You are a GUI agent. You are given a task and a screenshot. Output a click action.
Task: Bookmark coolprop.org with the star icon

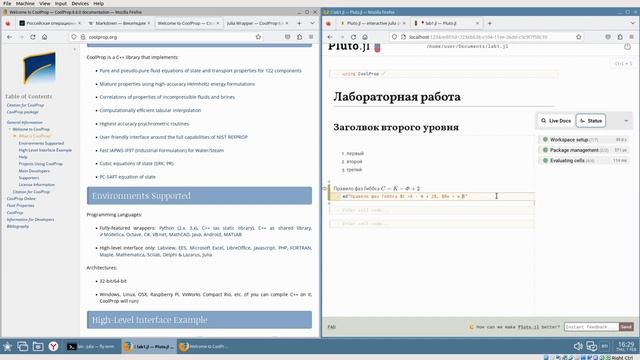[x=258, y=37]
